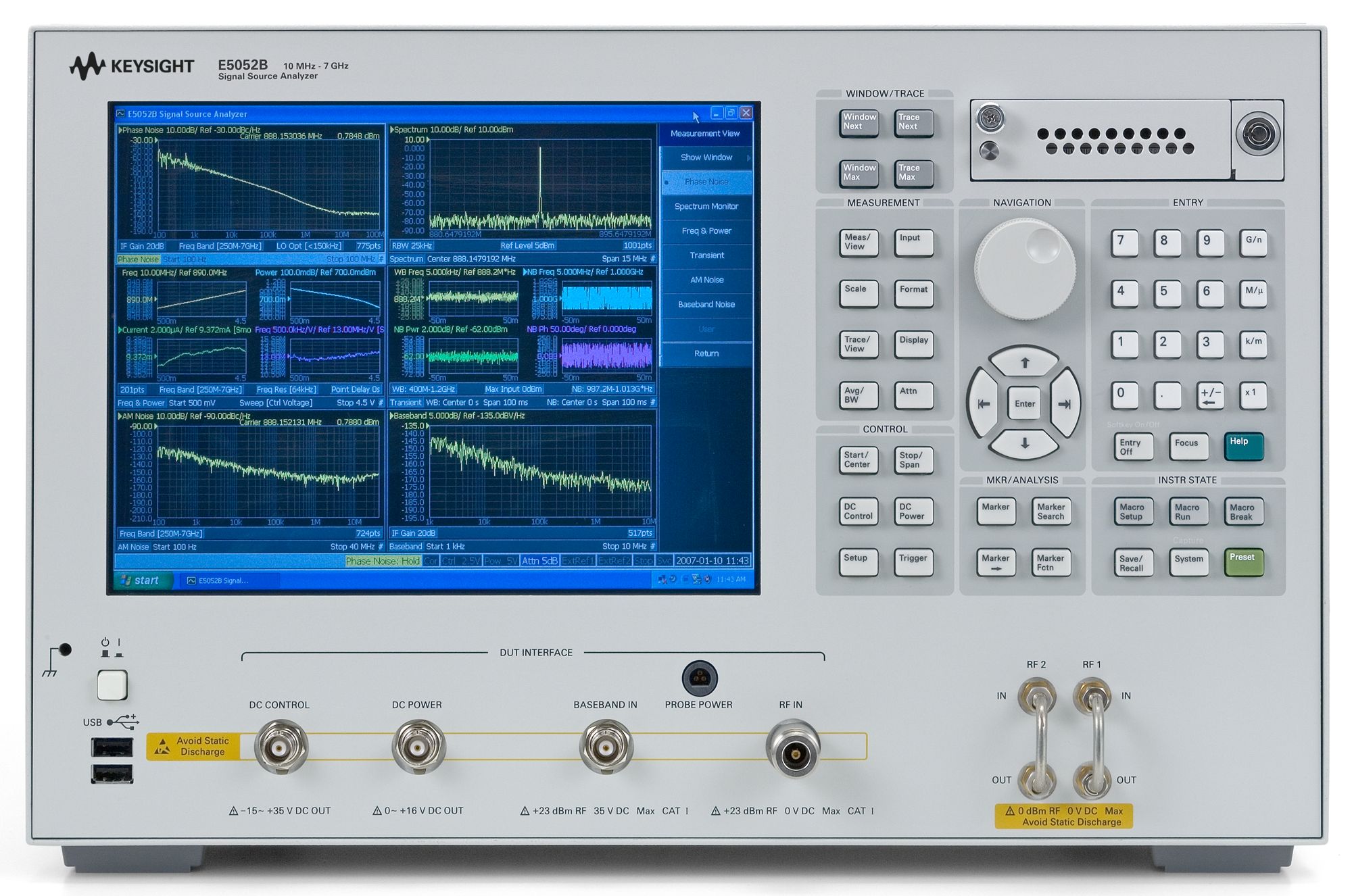Screen dimensions: 1352x896
Task: Open the Marker Search menu key
Action: (1051, 512)
